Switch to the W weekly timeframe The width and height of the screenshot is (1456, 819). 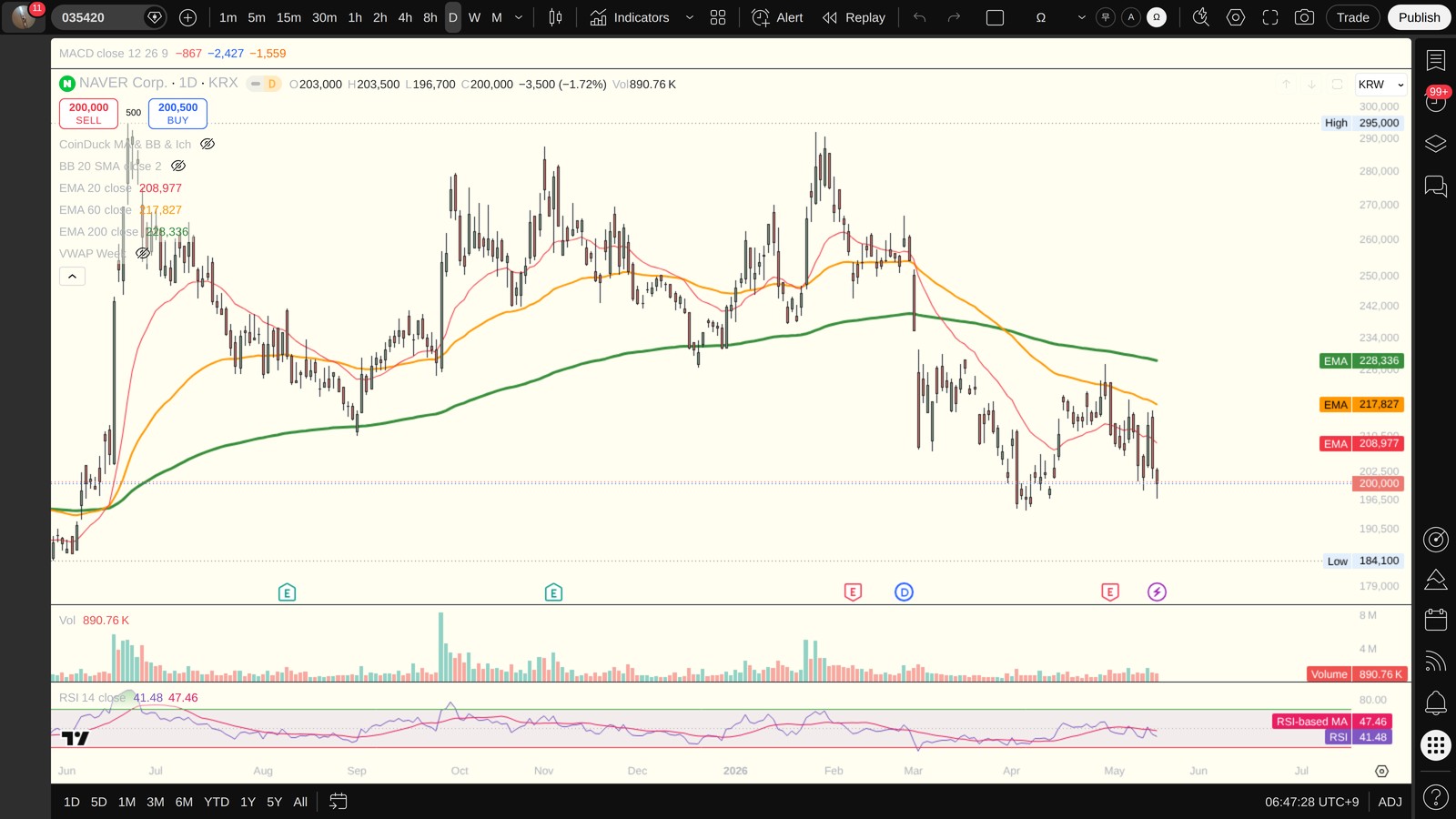tap(474, 17)
